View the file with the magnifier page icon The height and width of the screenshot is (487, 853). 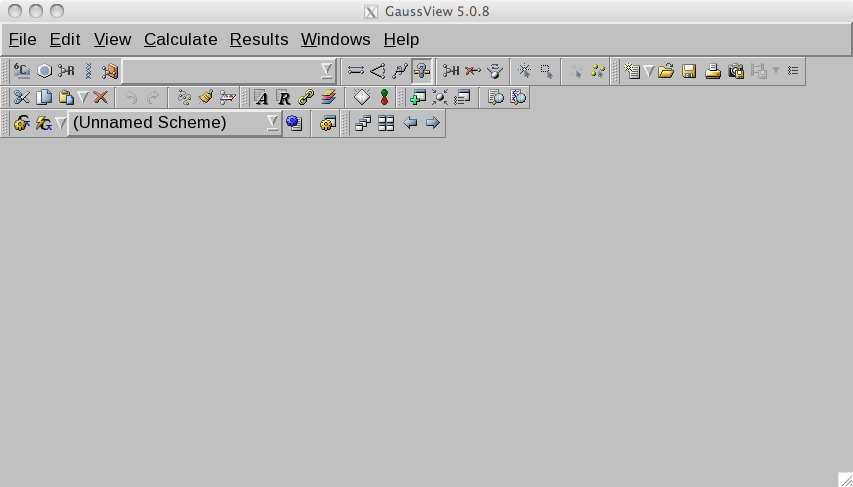(x=496, y=97)
